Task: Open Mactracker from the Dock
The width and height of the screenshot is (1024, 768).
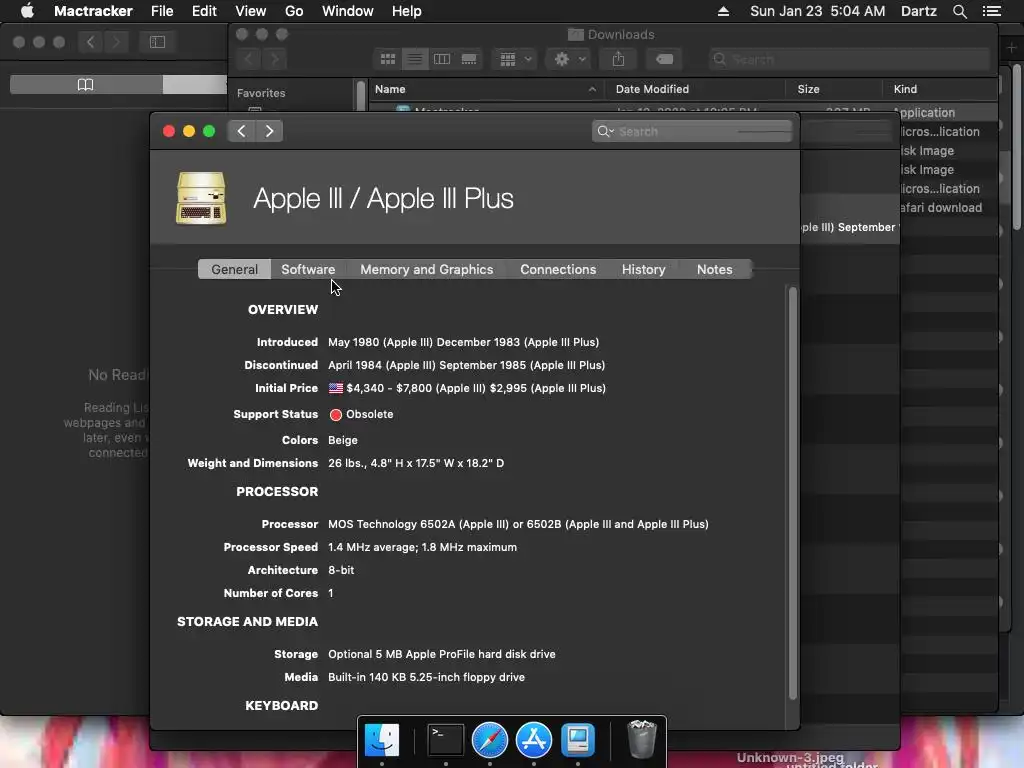Action: [x=577, y=739]
